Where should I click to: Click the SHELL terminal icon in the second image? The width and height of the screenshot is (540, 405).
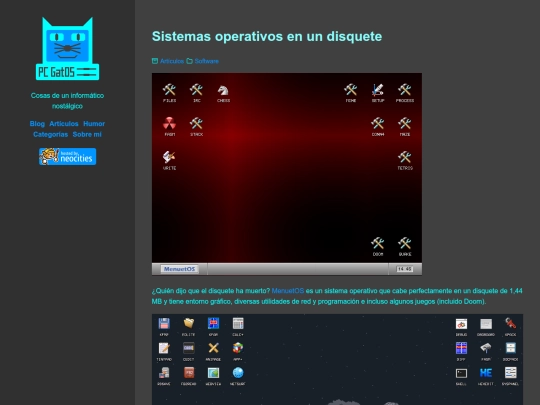[x=461, y=376]
